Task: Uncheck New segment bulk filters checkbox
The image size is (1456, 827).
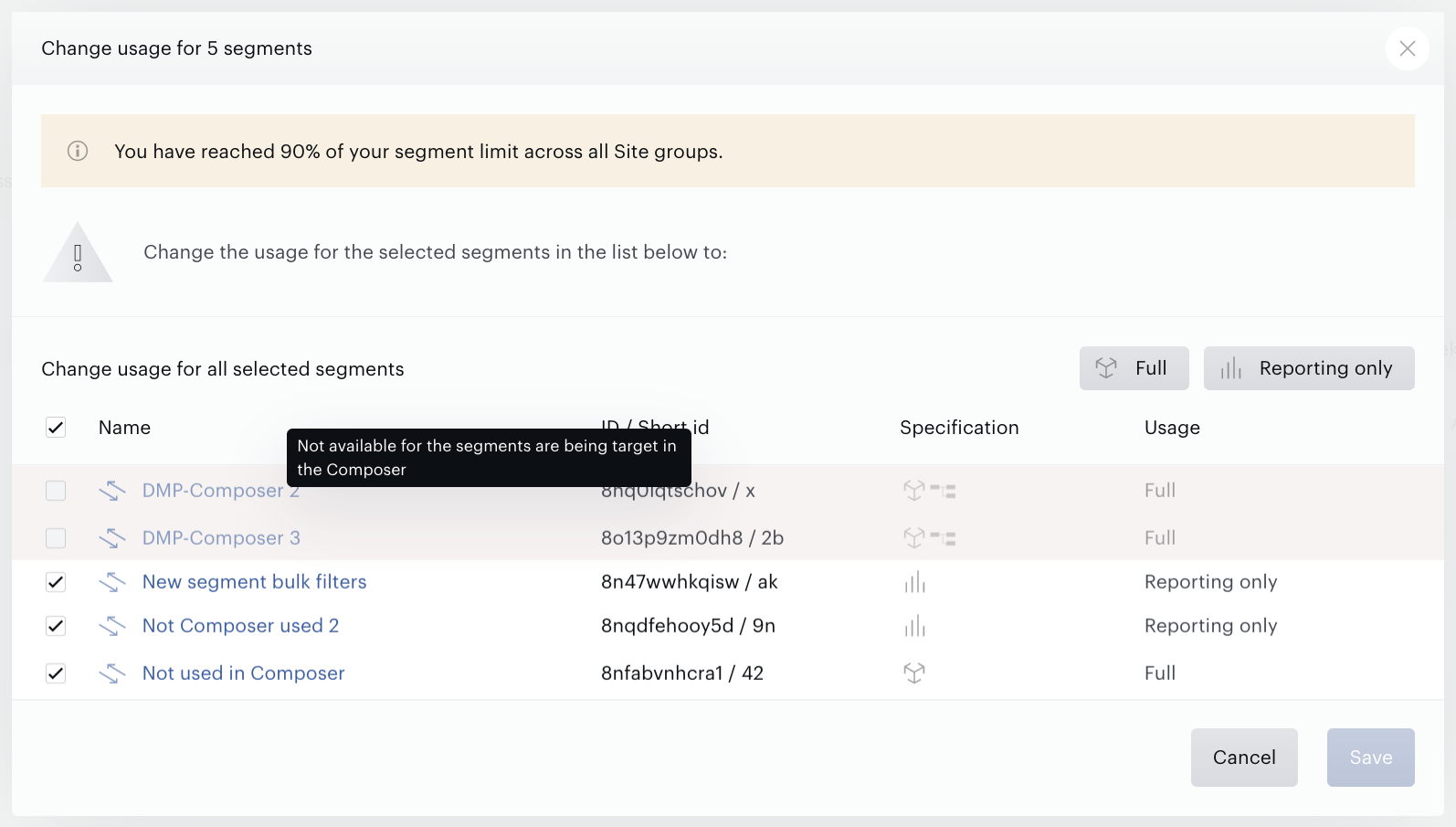Action: [x=56, y=582]
